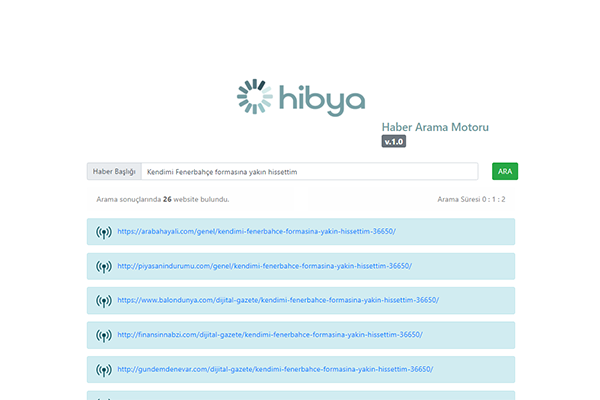Image resolution: width=600 pixels, height=400 pixels.
Task: Click the partially visible sixth result row
Action: coord(300,395)
